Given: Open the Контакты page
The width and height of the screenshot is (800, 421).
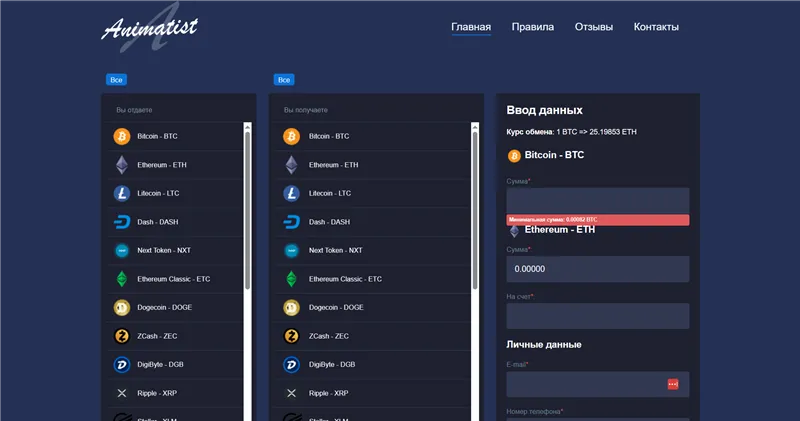Looking at the screenshot, I should pos(656,27).
